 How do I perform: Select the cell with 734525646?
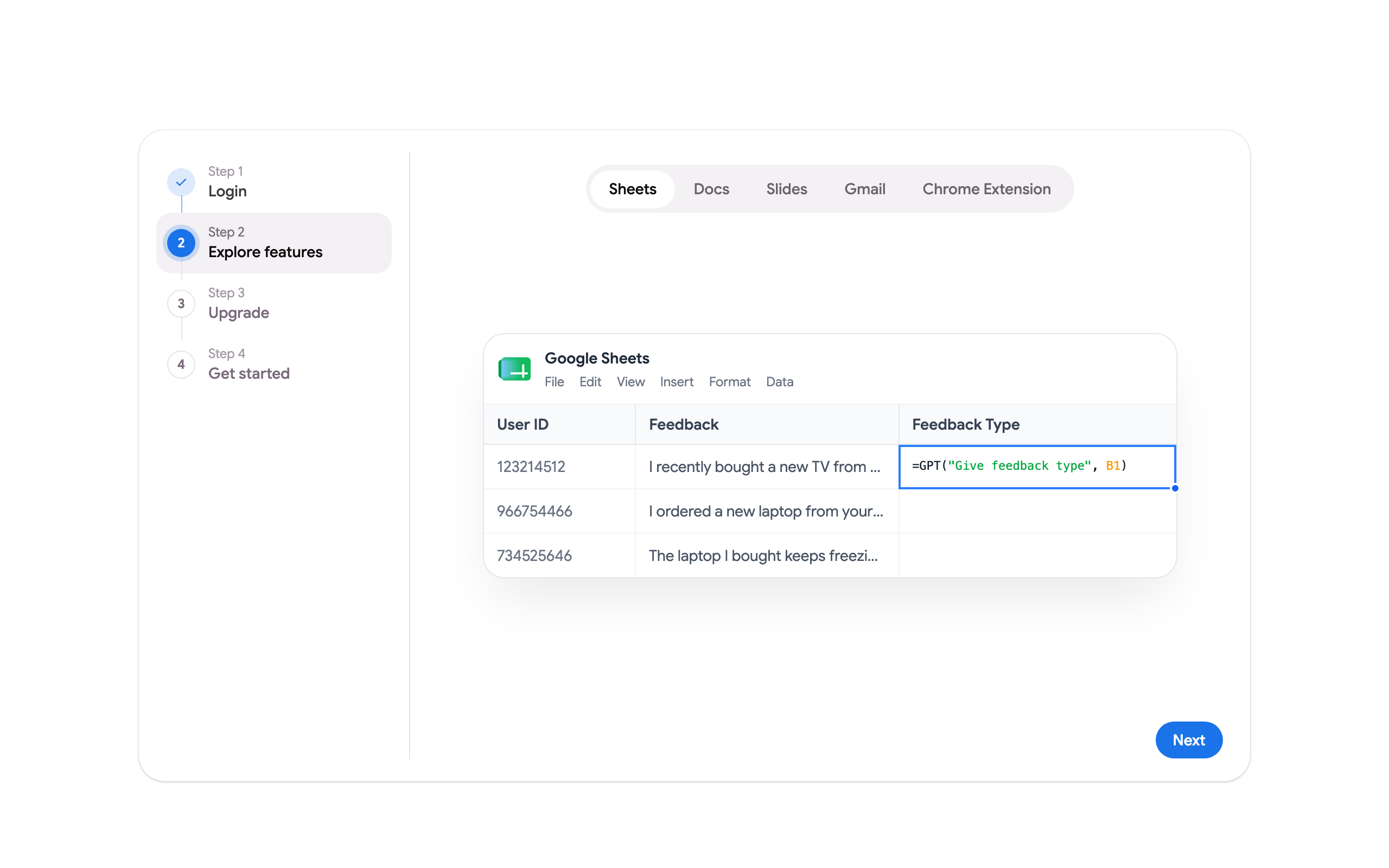(x=559, y=555)
